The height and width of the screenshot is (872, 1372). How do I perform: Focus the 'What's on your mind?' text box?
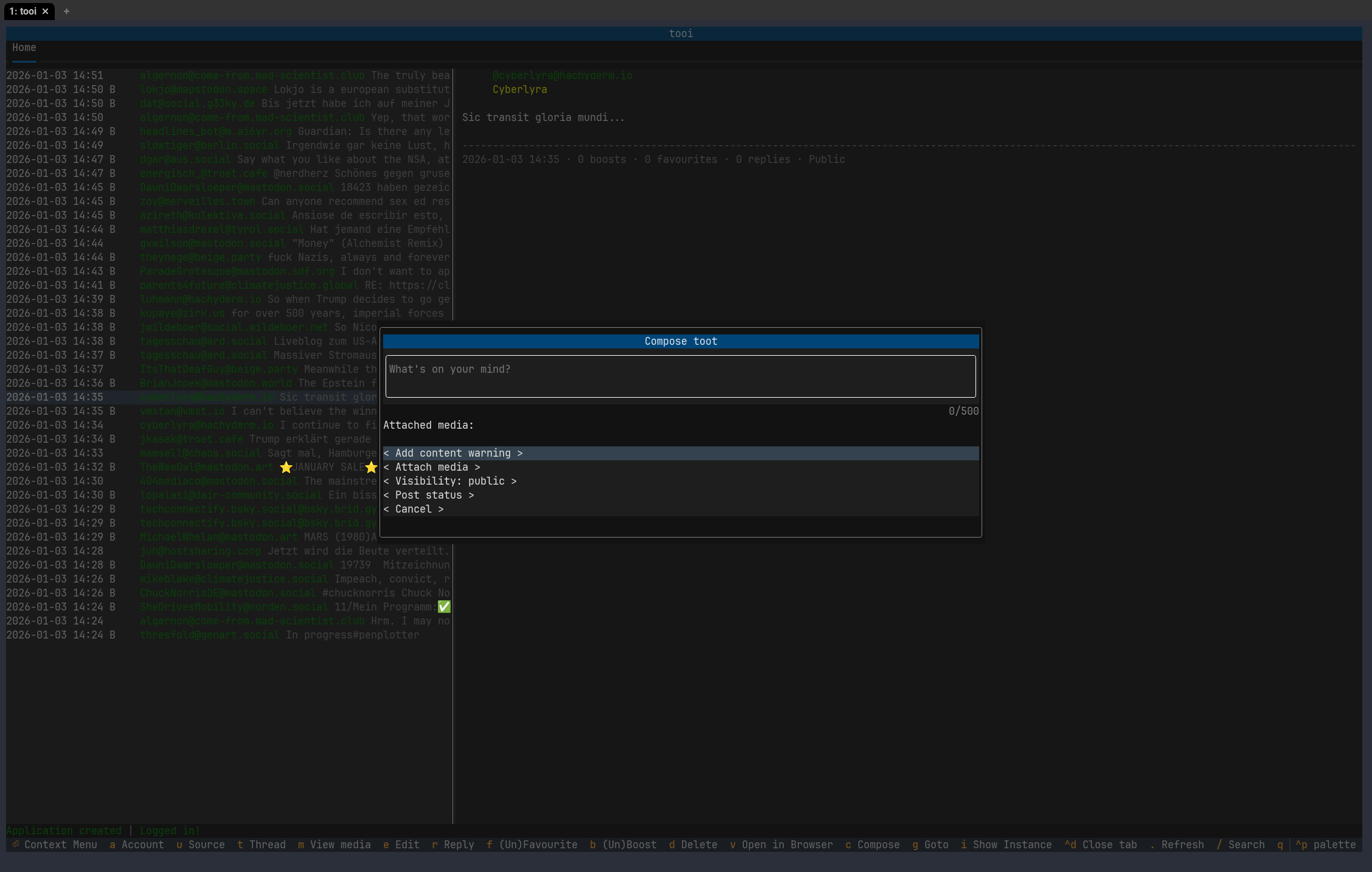[x=680, y=376]
